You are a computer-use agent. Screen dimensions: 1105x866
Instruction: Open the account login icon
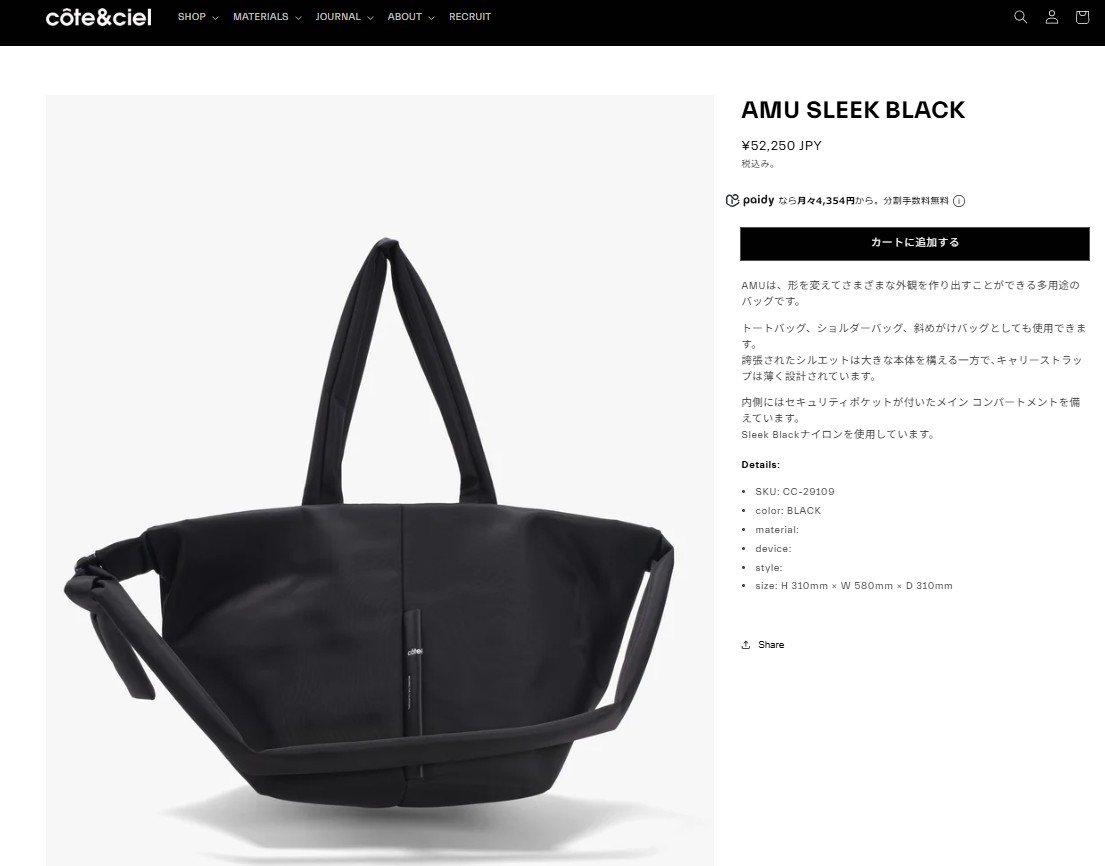point(1051,17)
